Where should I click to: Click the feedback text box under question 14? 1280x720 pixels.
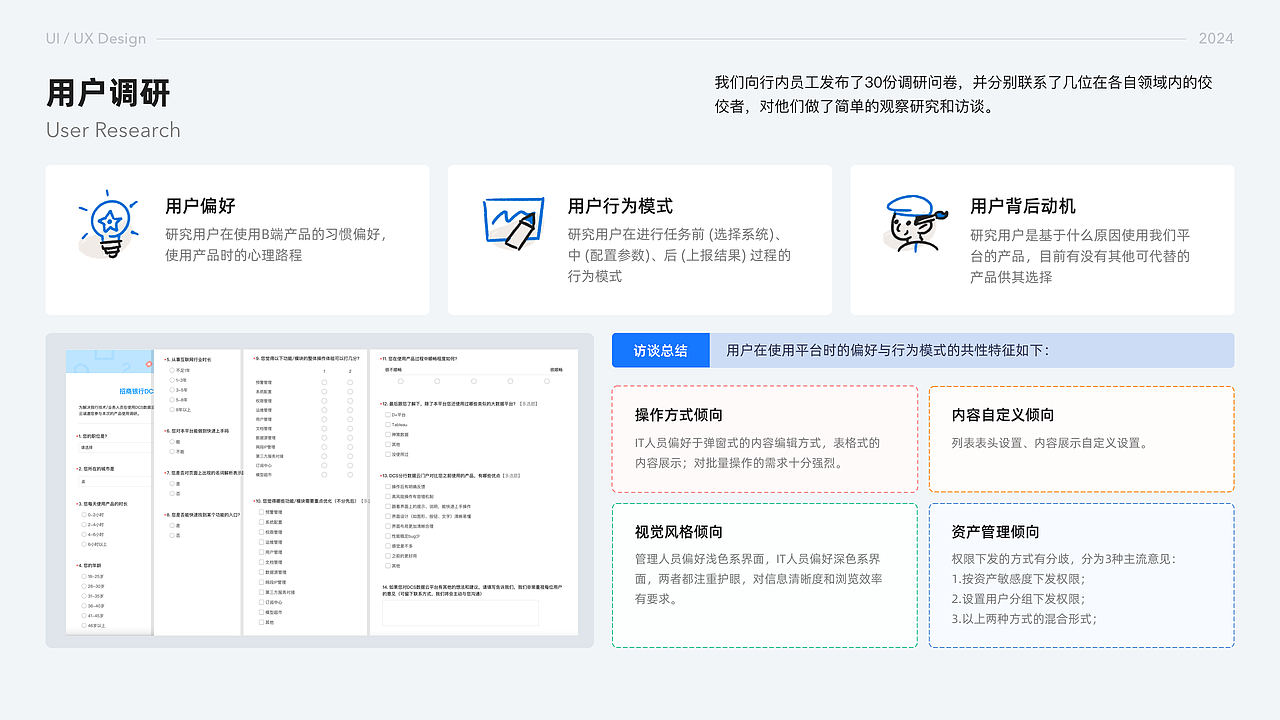(x=460, y=613)
